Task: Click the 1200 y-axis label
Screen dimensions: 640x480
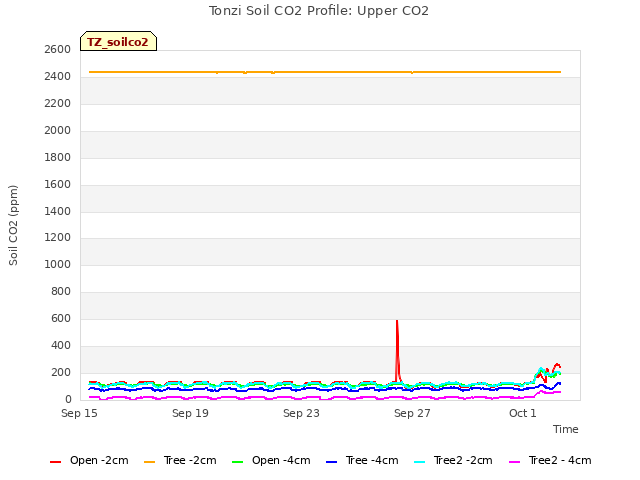Action: click(x=58, y=238)
